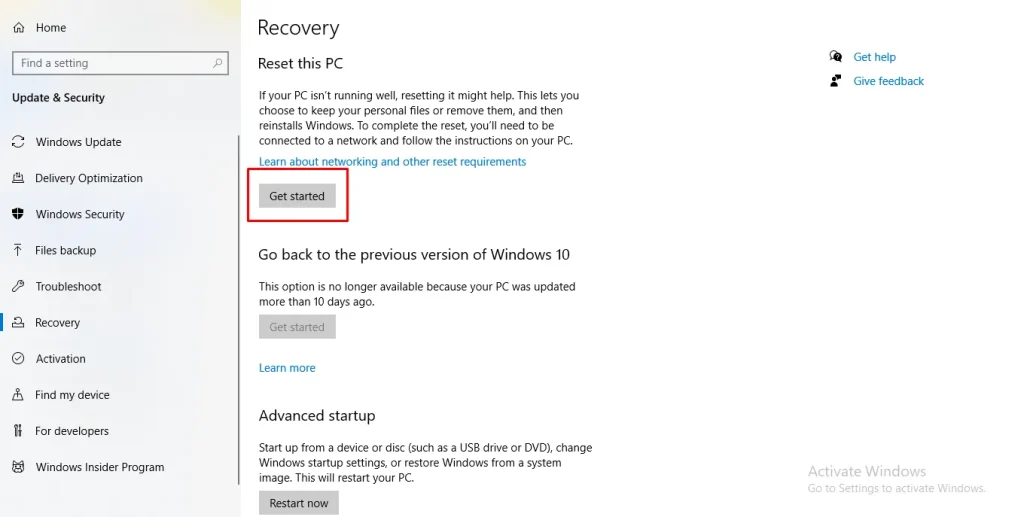Follow the Learn more link
Image resolution: width=1024 pixels, height=517 pixels.
pyautogui.click(x=287, y=368)
